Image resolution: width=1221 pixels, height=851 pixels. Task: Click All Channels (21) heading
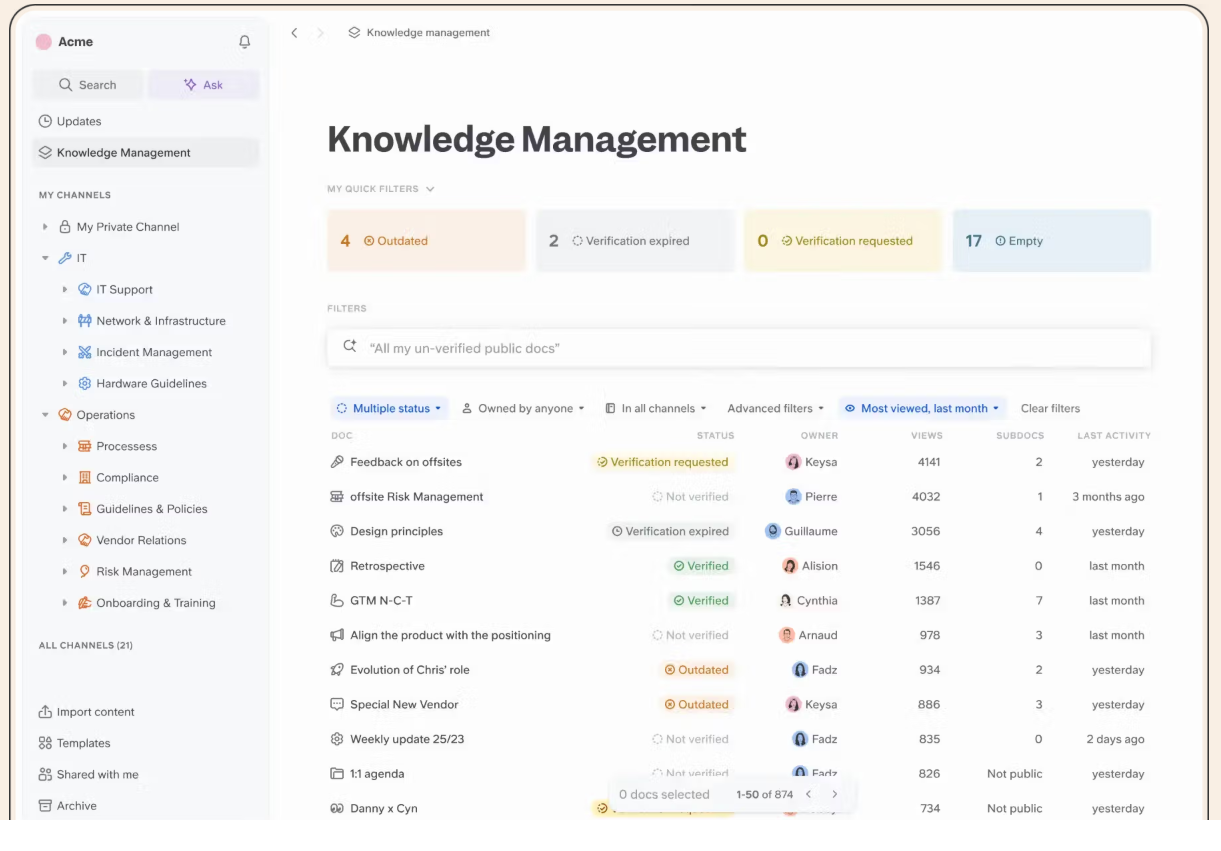(x=86, y=646)
